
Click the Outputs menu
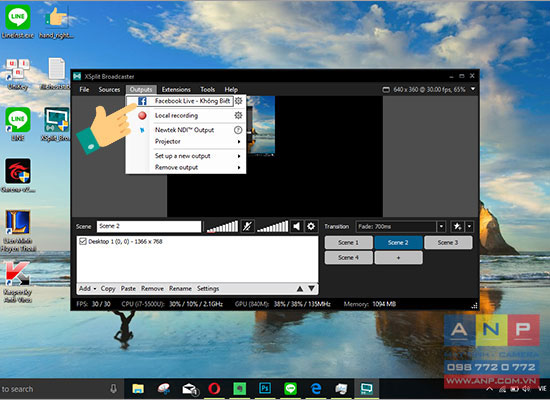pyautogui.click(x=141, y=89)
